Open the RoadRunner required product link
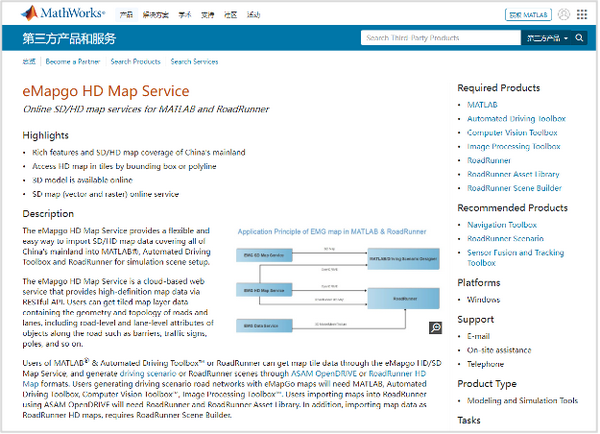This screenshot has width=600, height=434. tap(490, 161)
